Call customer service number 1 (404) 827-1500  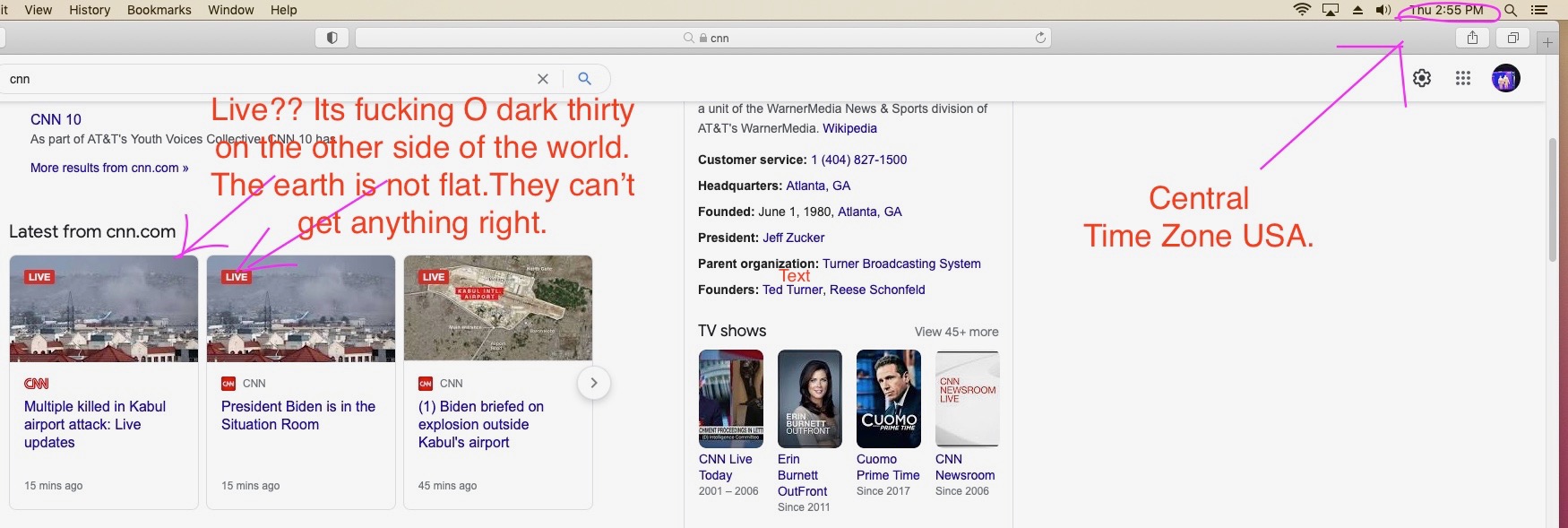pyautogui.click(x=859, y=160)
